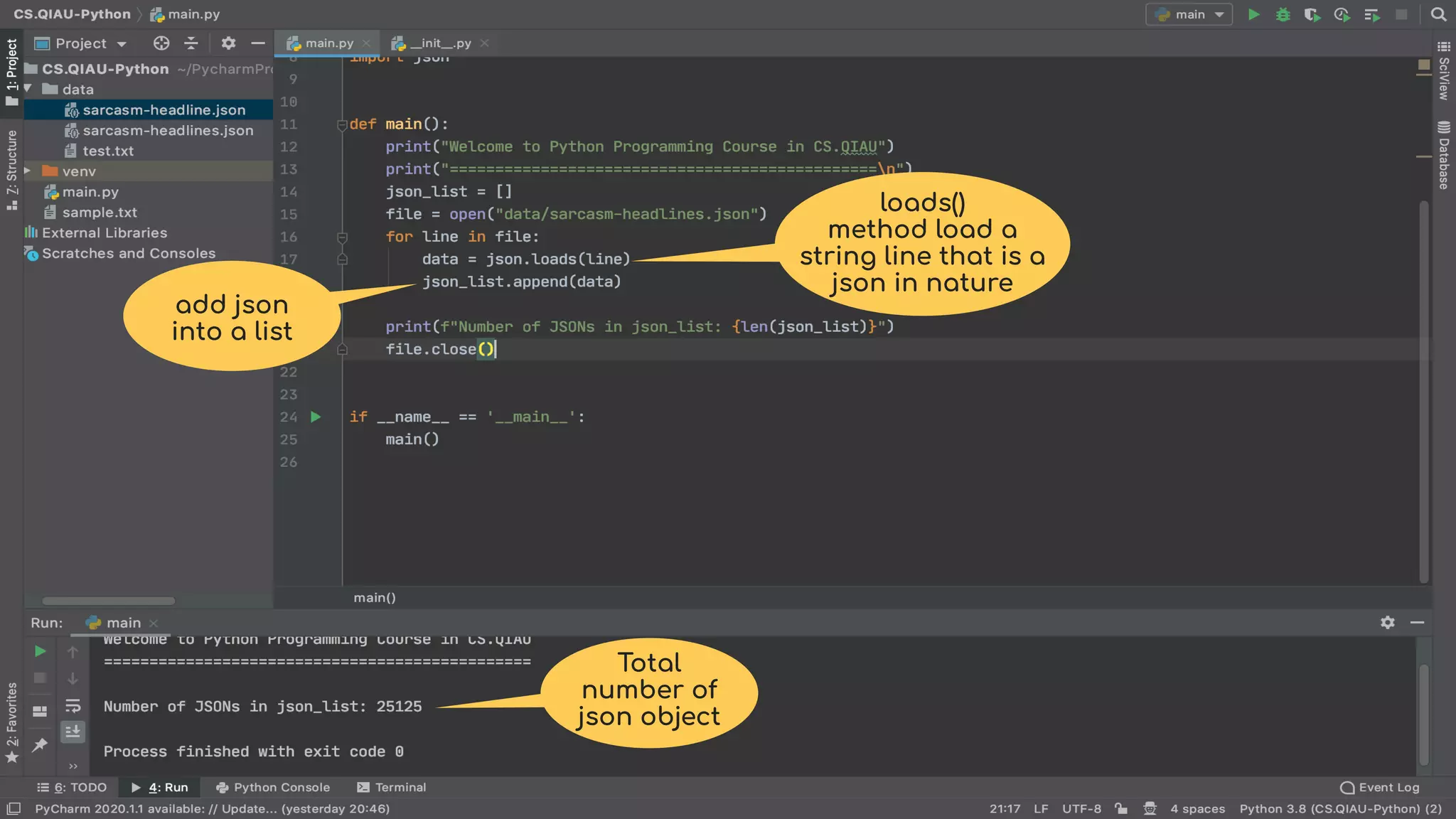Viewport: 1456px width, 819px height.
Task: Open Event Log
Action: (1379, 787)
